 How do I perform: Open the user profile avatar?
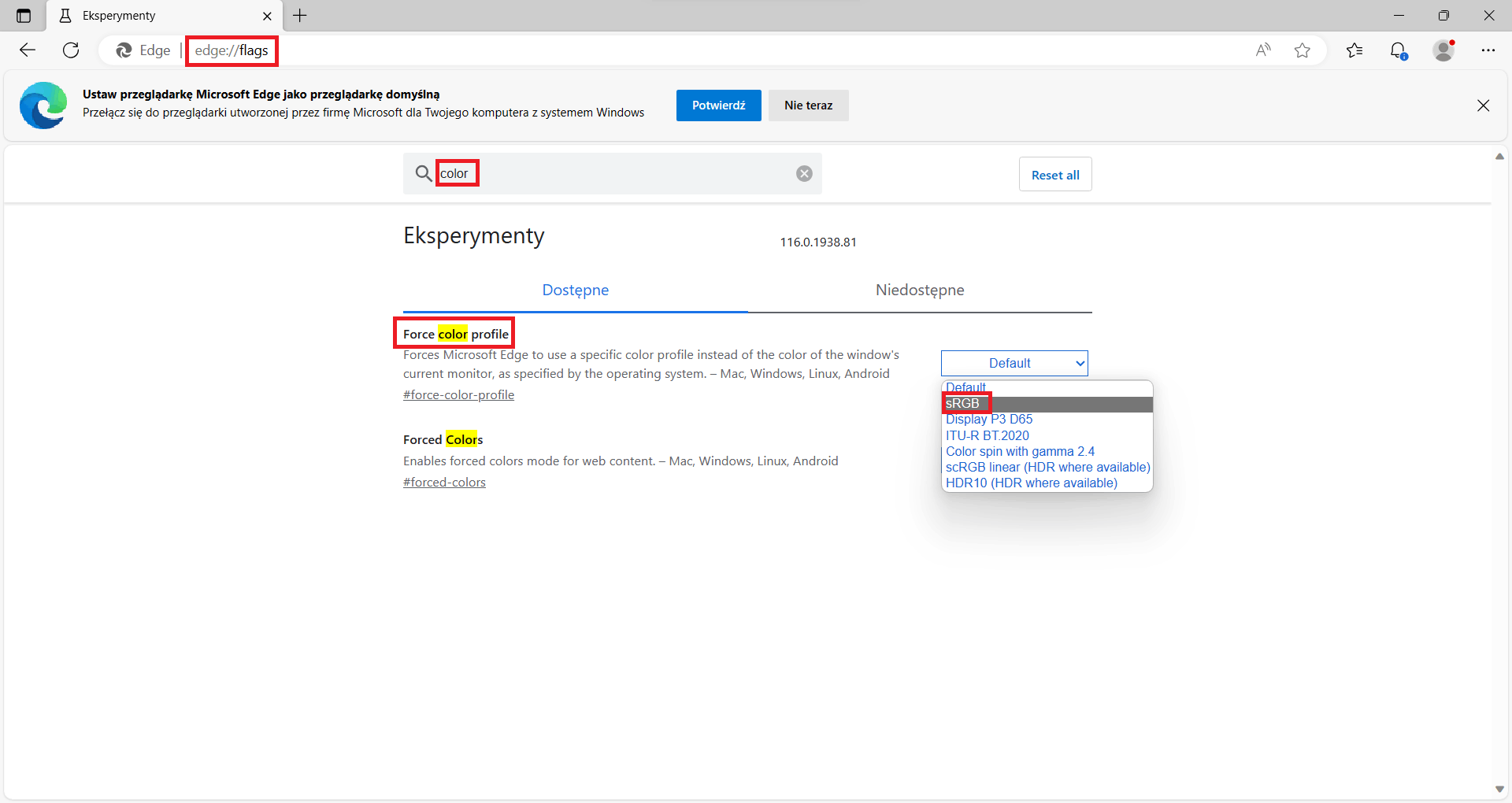pos(1444,50)
